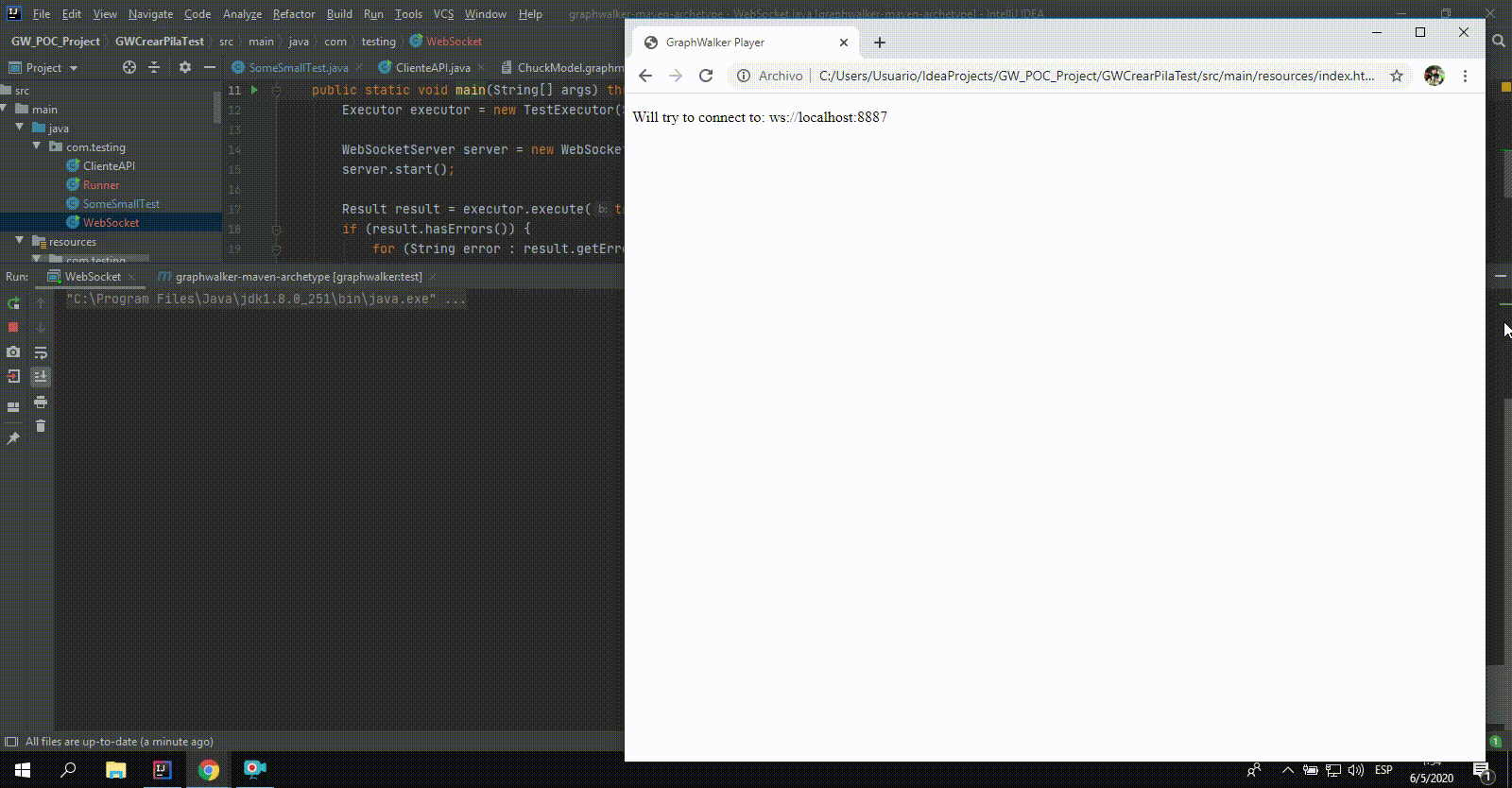Toggle pin tab in Run panel
This screenshot has width=1512, height=788.
point(13,438)
